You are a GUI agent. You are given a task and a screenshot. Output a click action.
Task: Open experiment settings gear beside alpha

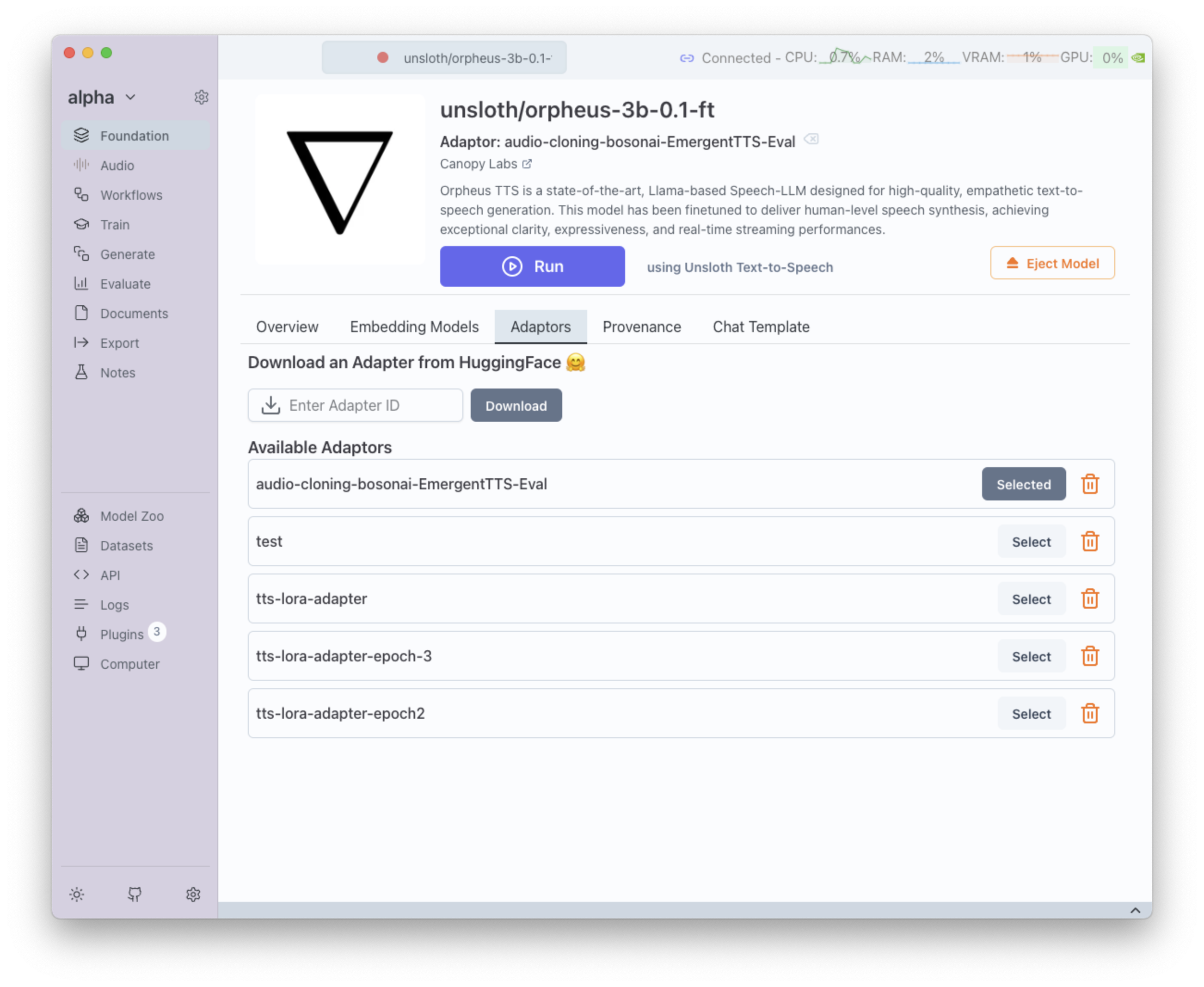coord(201,97)
